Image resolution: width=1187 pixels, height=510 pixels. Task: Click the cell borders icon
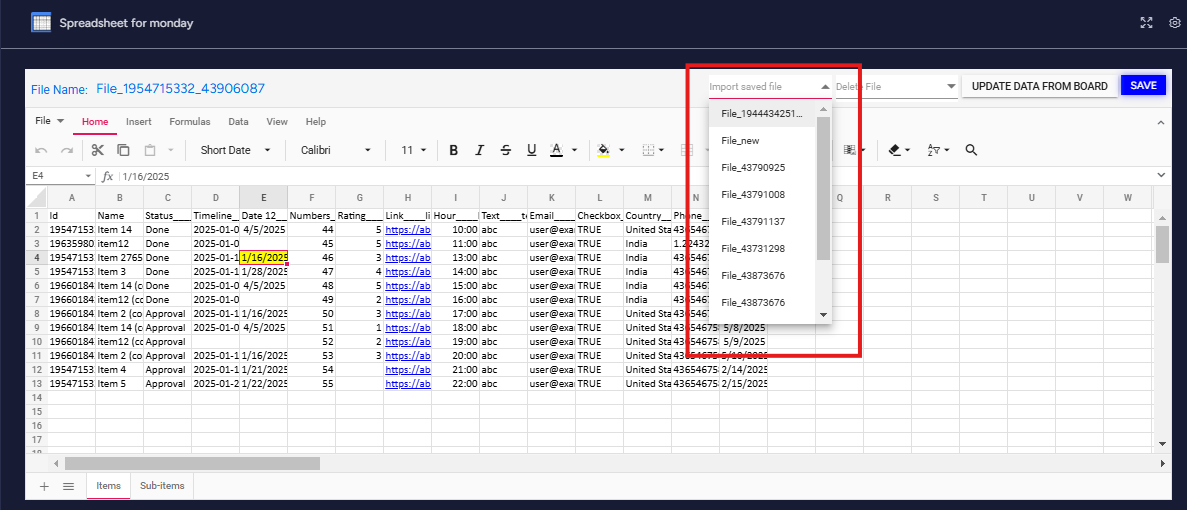(x=649, y=150)
